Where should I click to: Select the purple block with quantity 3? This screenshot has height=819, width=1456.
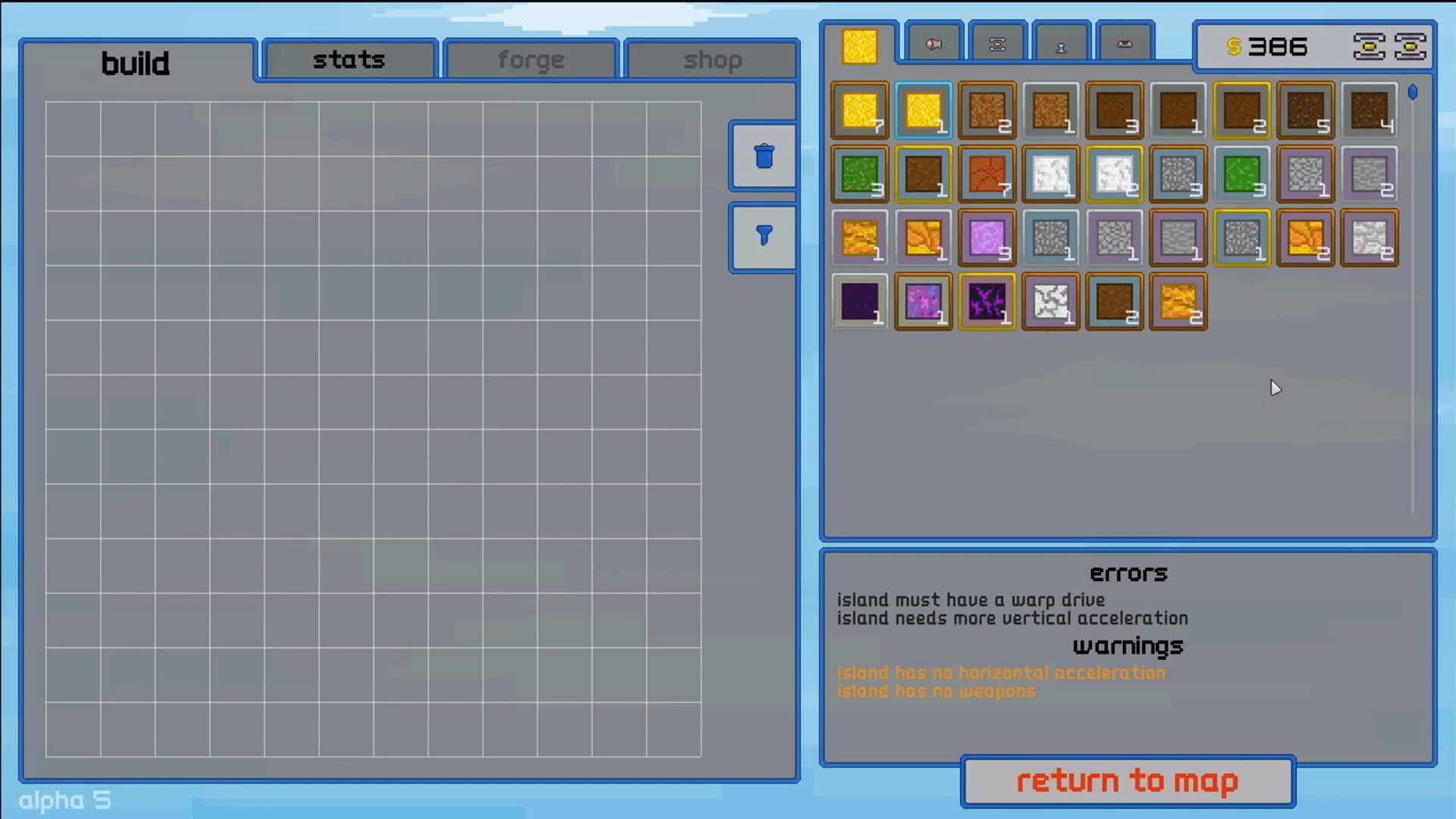click(x=987, y=238)
